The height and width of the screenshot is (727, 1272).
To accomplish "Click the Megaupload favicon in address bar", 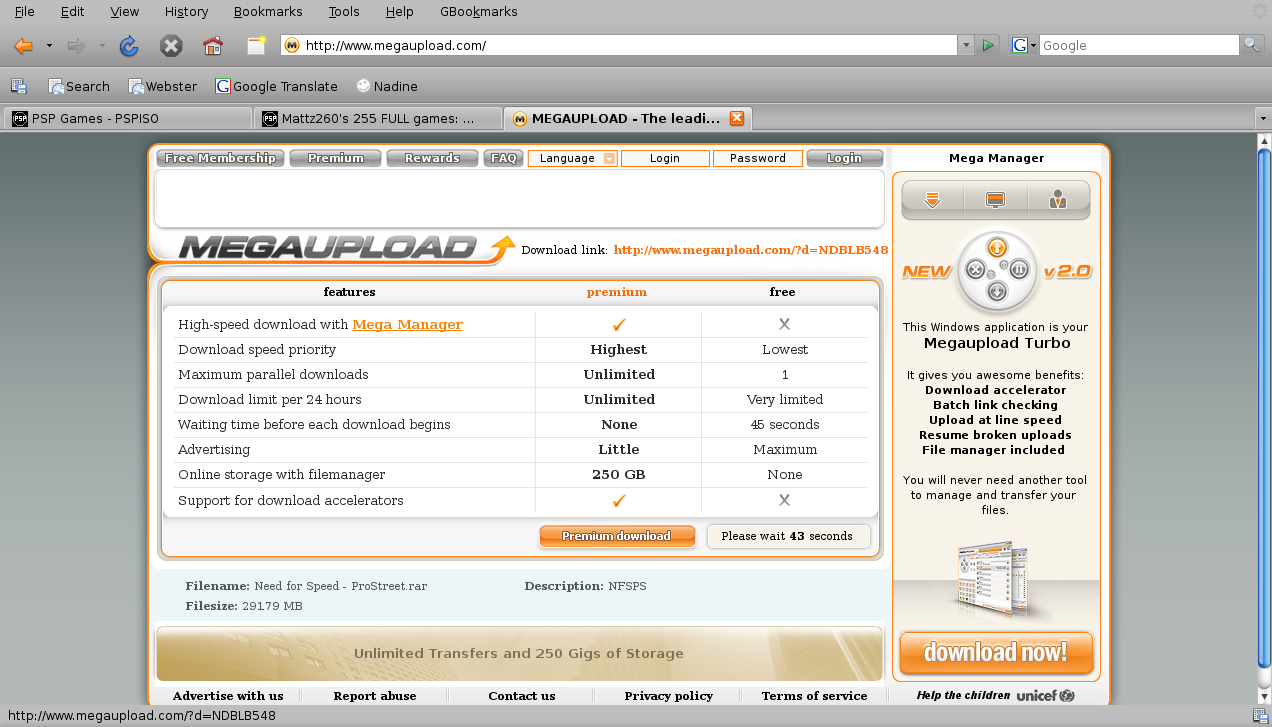I will coord(292,45).
